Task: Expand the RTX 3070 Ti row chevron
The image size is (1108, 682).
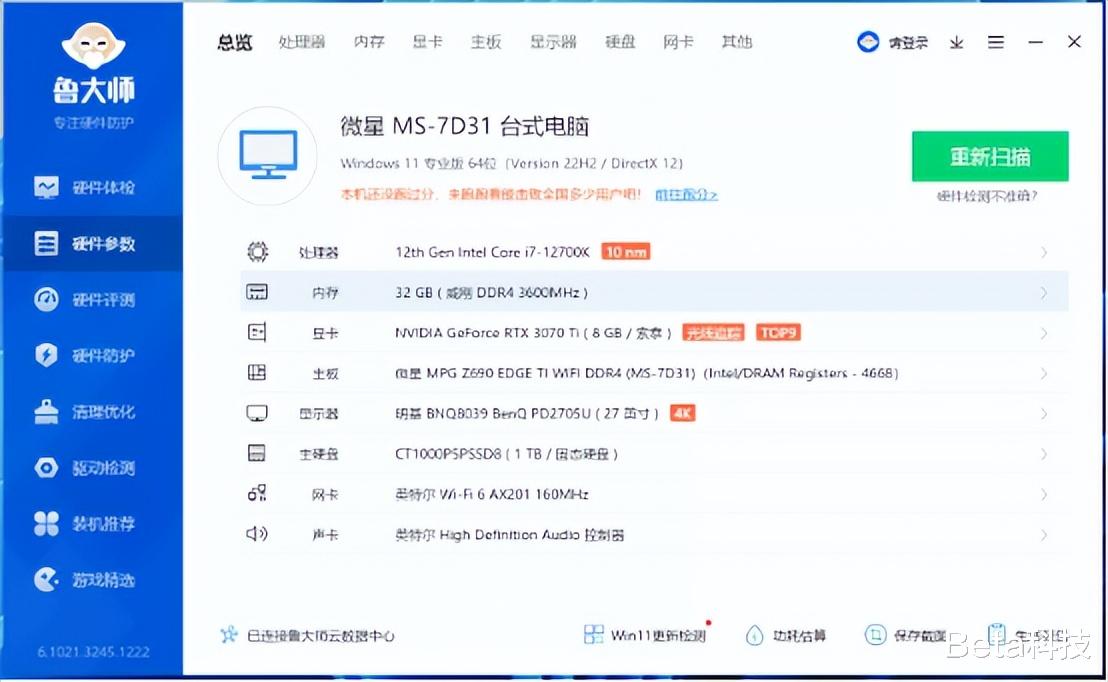Action: (1044, 333)
